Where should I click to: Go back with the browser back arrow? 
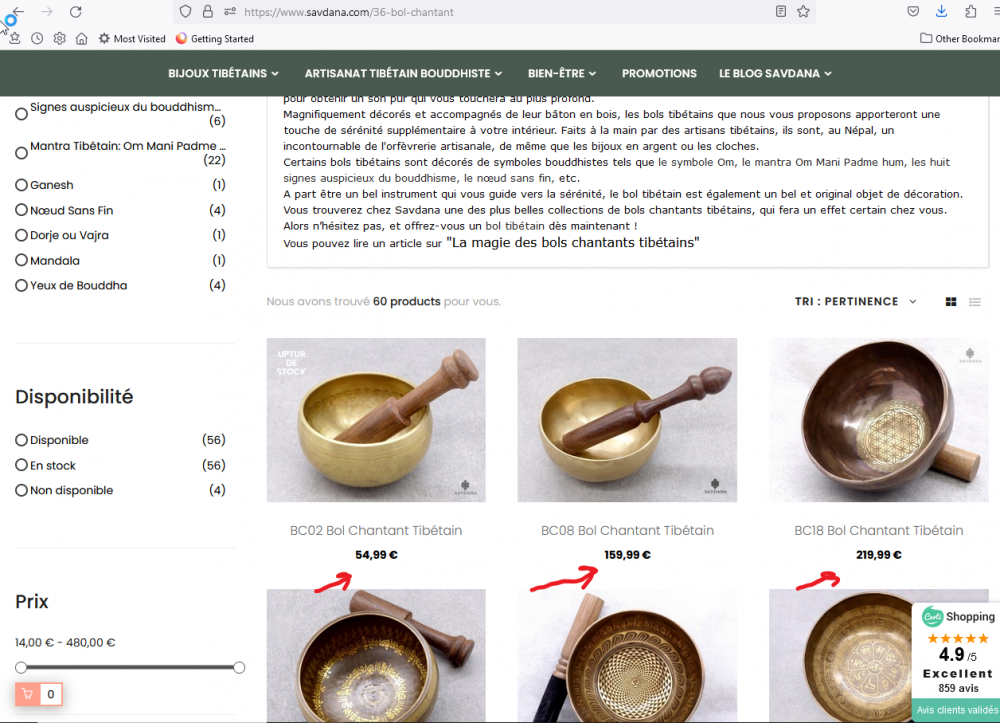coord(17,11)
